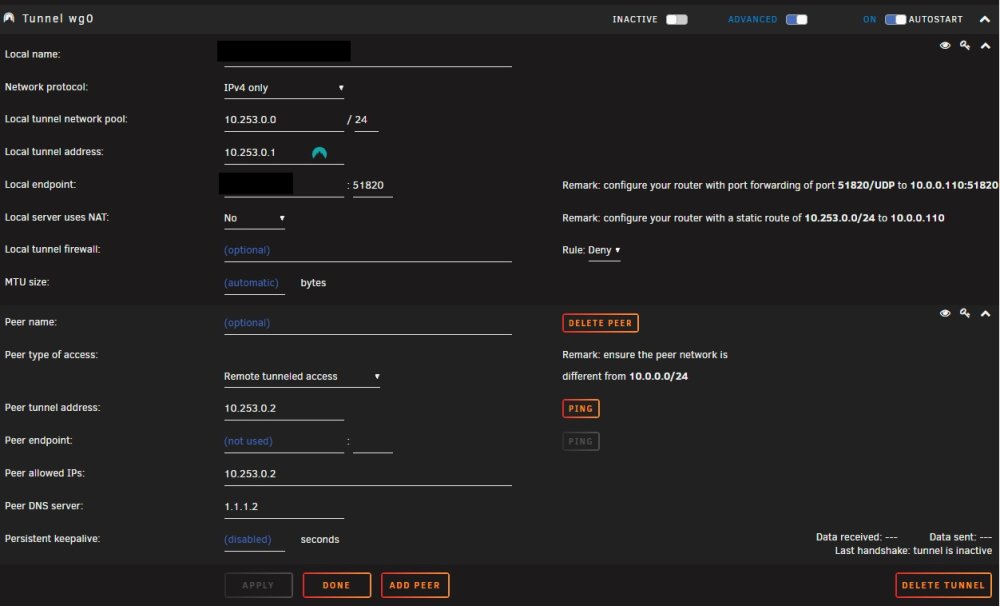The image size is (1000, 606).
Task: Open the firewall Rule Deny dropdown
Action: tap(604, 250)
